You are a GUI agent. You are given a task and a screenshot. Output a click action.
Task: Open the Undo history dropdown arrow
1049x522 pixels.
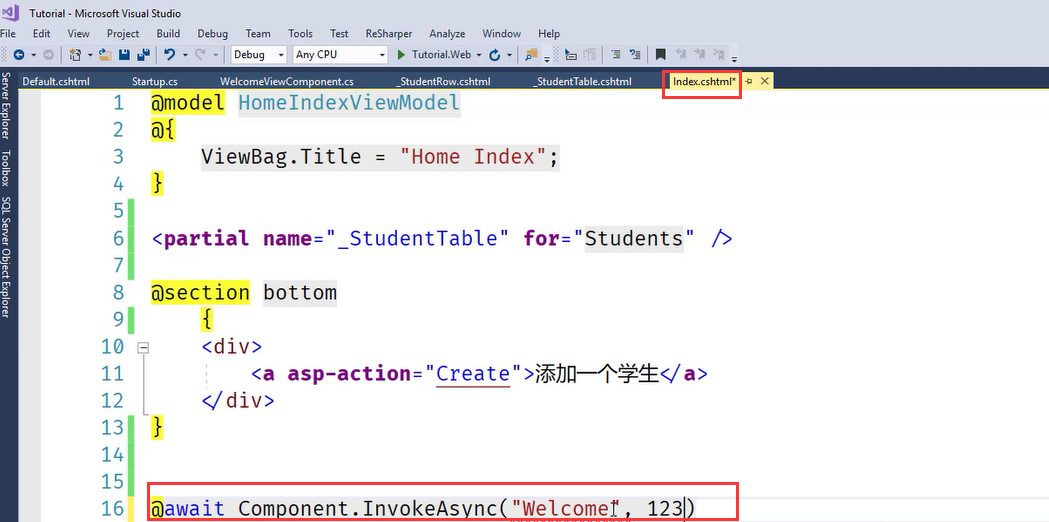pos(183,55)
